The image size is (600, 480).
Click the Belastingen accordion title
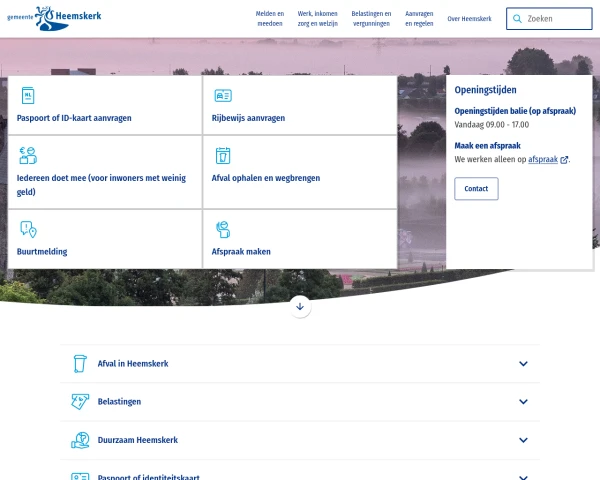click(x=119, y=402)
